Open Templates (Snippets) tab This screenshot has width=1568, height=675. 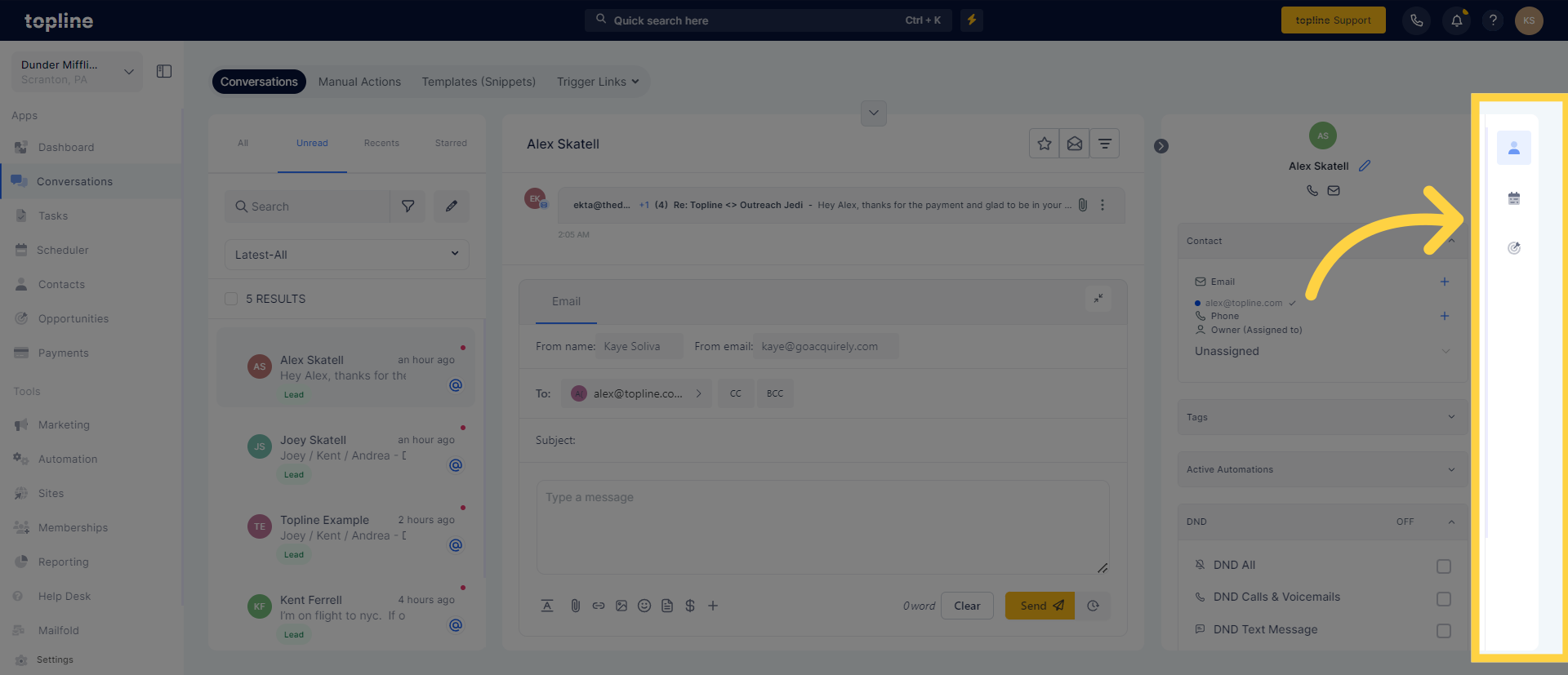click(x=479, y=82)
